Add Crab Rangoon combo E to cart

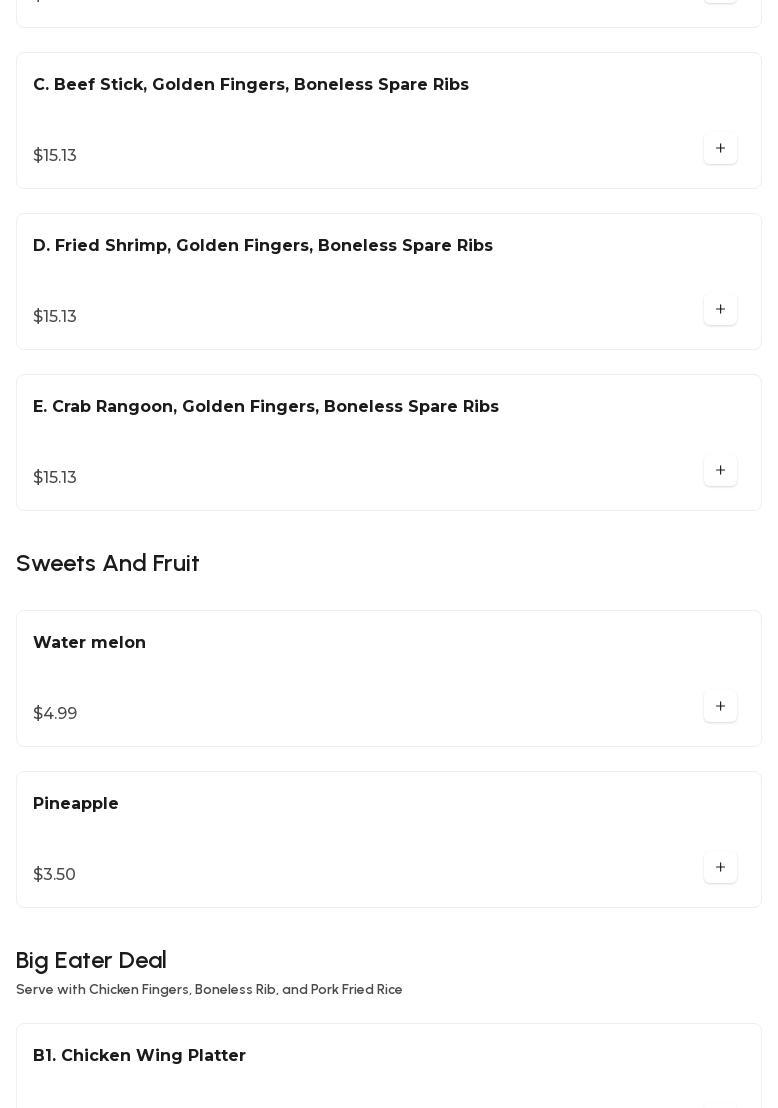tap(720, 470)
